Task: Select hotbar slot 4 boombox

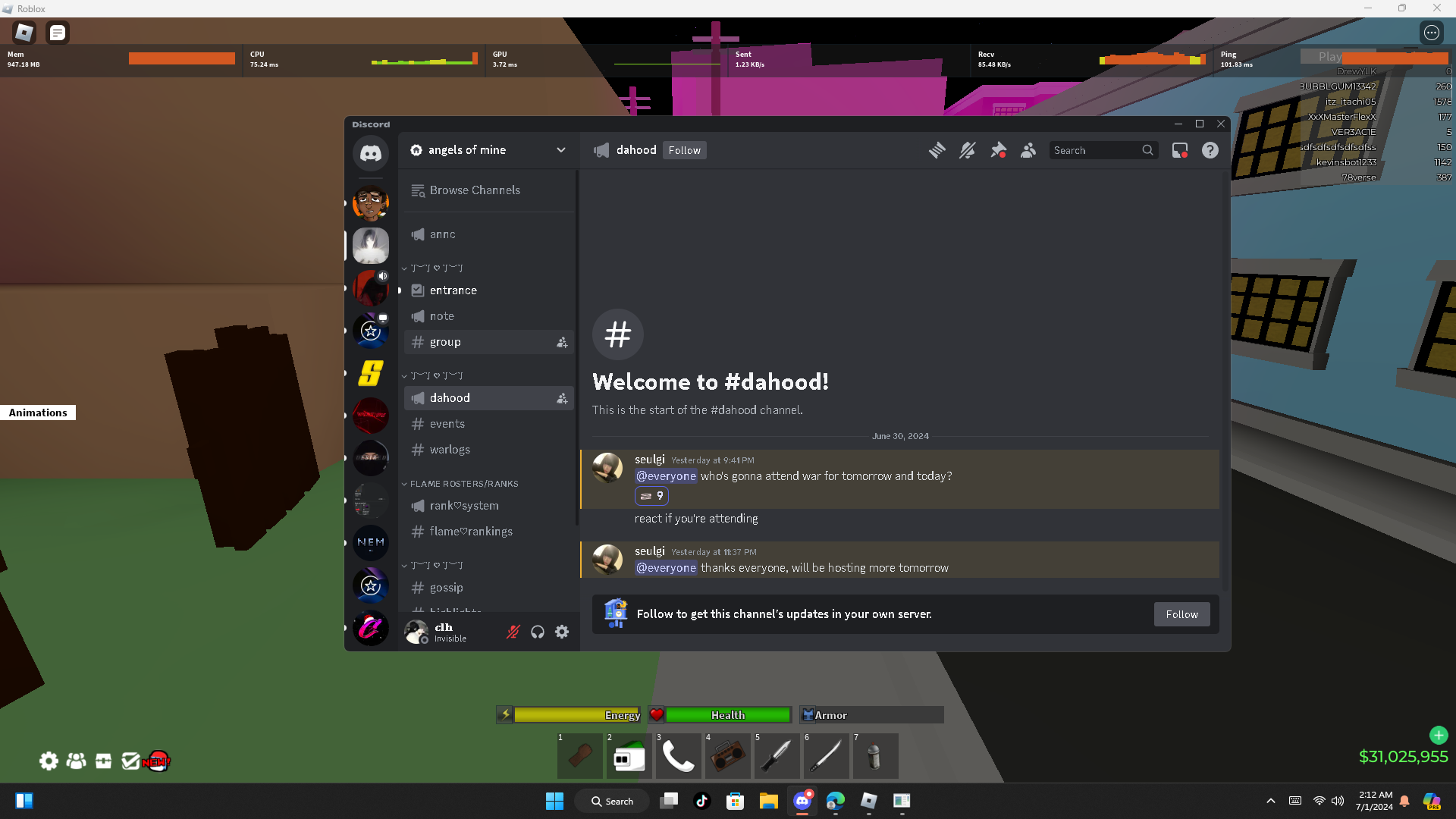Action: pos(728,755)
